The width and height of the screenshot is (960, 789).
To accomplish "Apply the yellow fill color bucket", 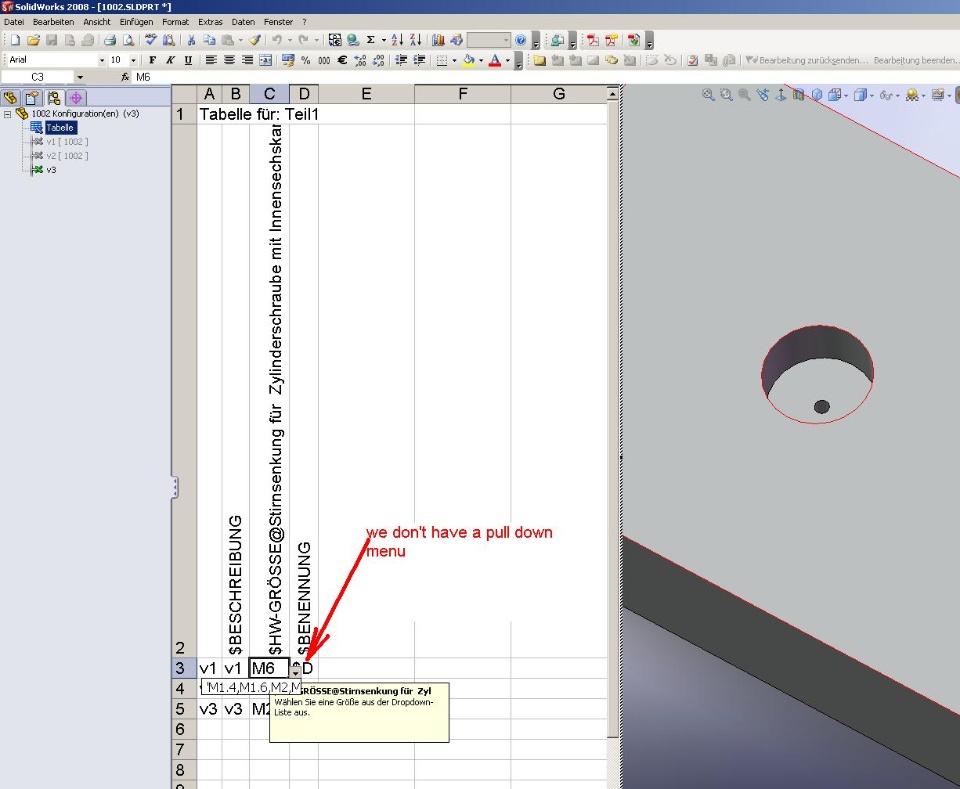I will 469,60.
